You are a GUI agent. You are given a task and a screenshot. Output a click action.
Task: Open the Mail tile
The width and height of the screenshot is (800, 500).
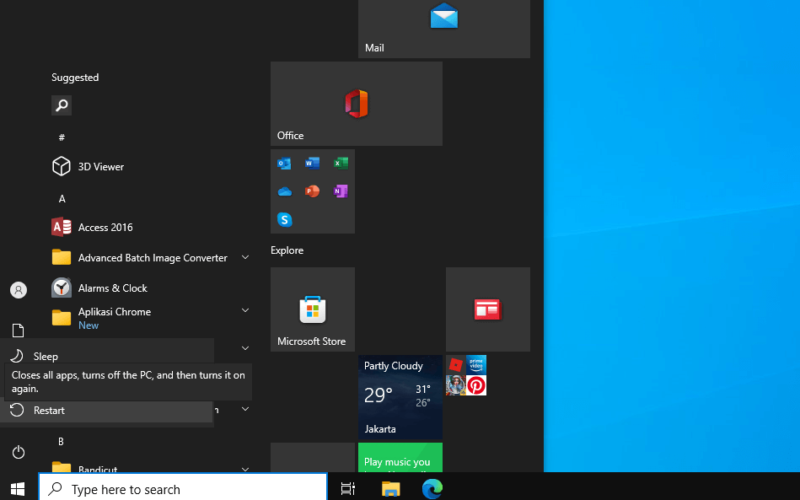click(x=444, y=29)
